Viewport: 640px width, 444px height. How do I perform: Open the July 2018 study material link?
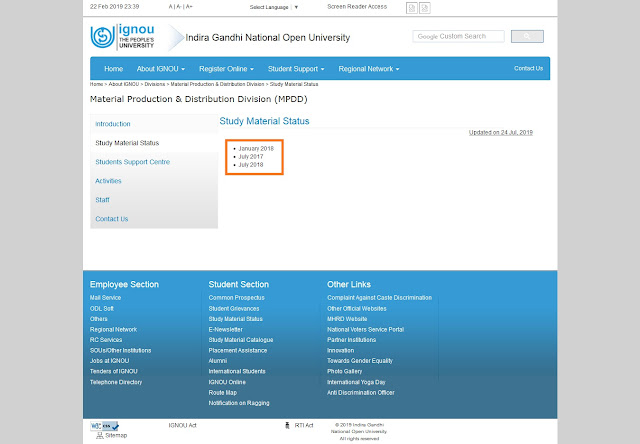coord(251,165)
